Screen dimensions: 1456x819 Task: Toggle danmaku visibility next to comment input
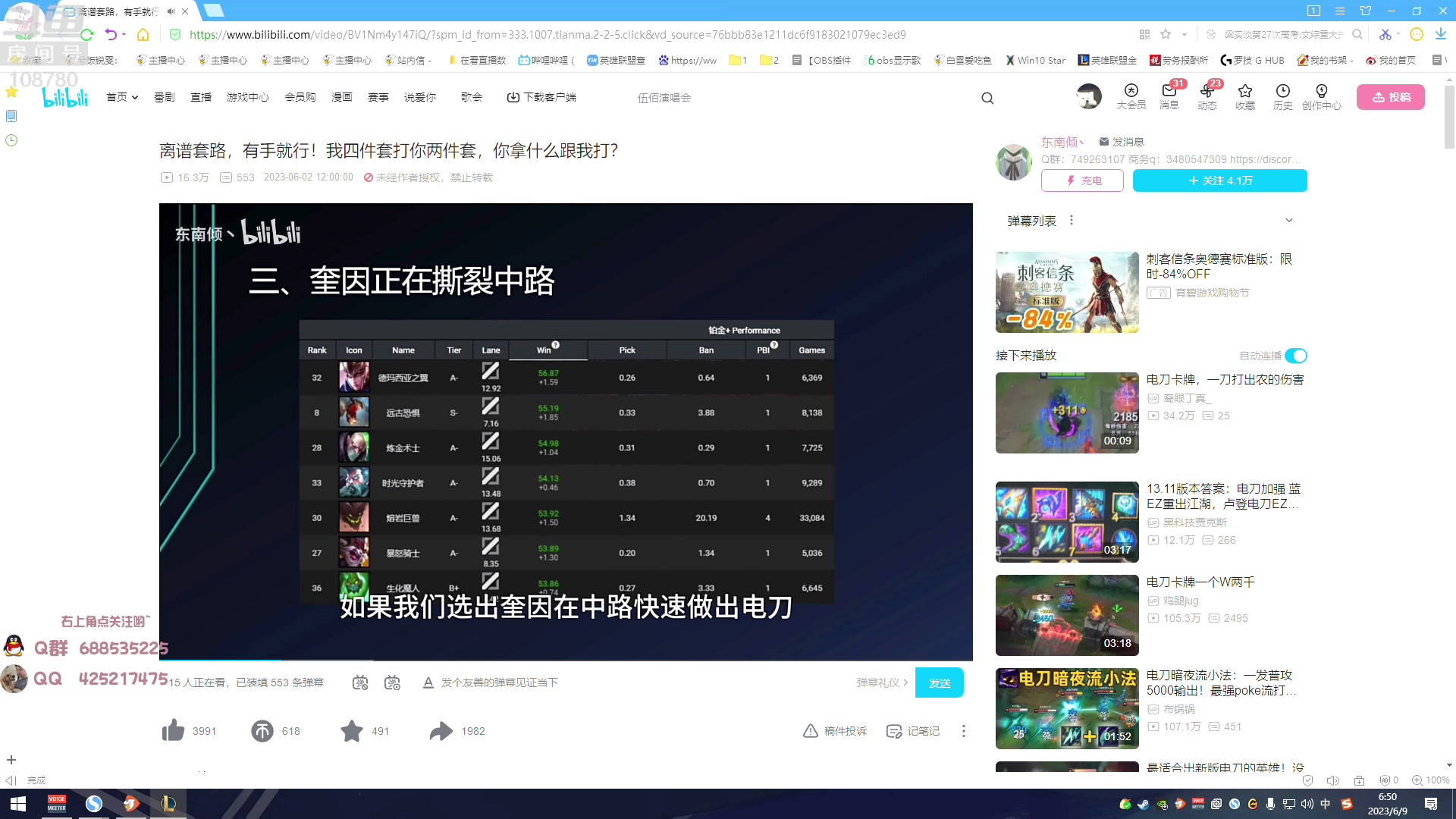click(x=359, y=682)
